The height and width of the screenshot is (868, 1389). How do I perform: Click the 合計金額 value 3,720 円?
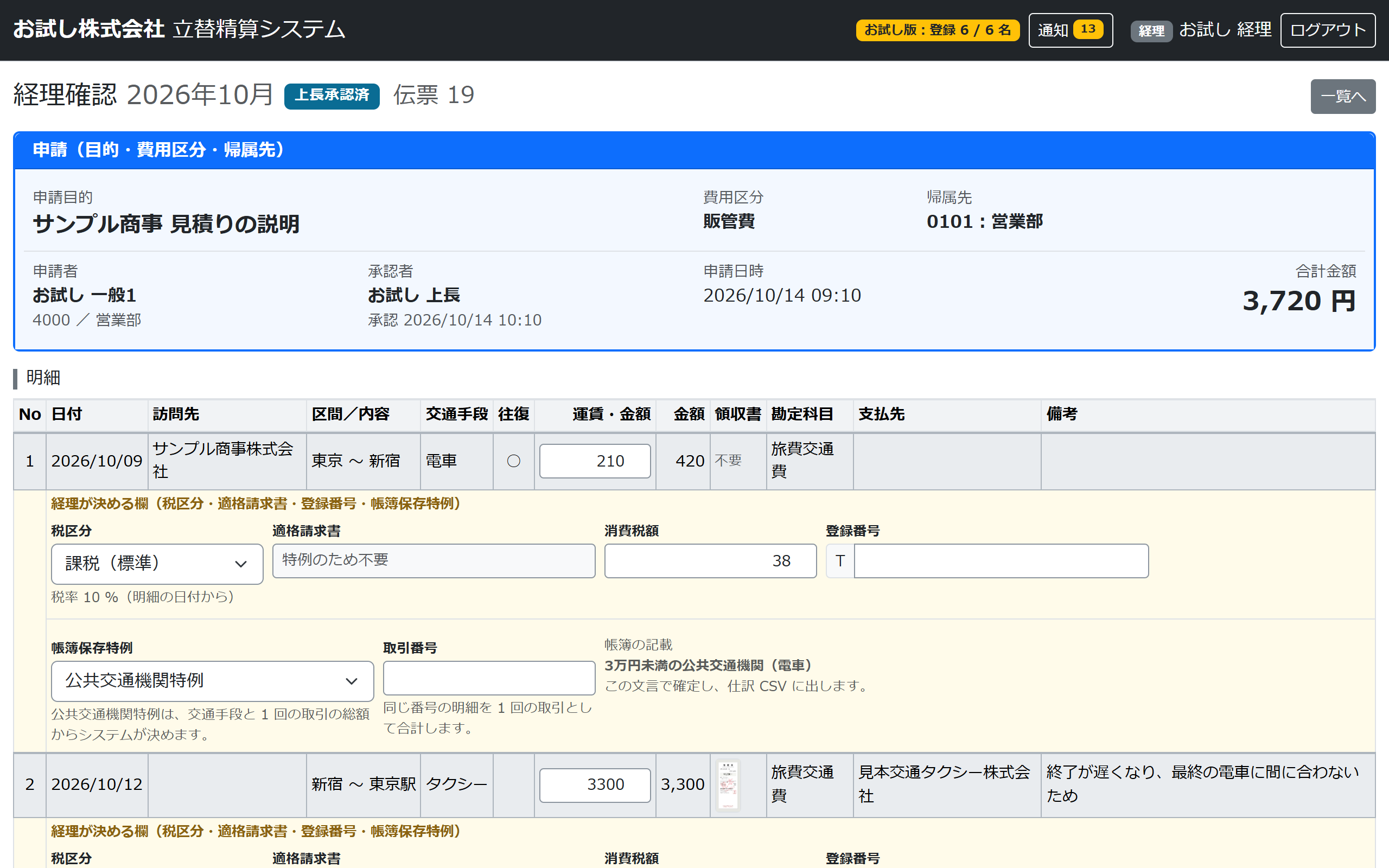(1299, 301)
